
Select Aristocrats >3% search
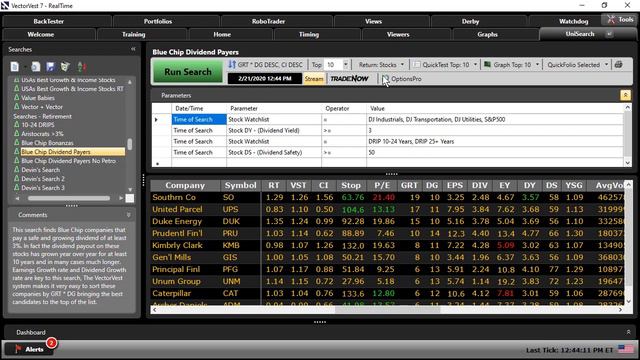tap(42, 133)
